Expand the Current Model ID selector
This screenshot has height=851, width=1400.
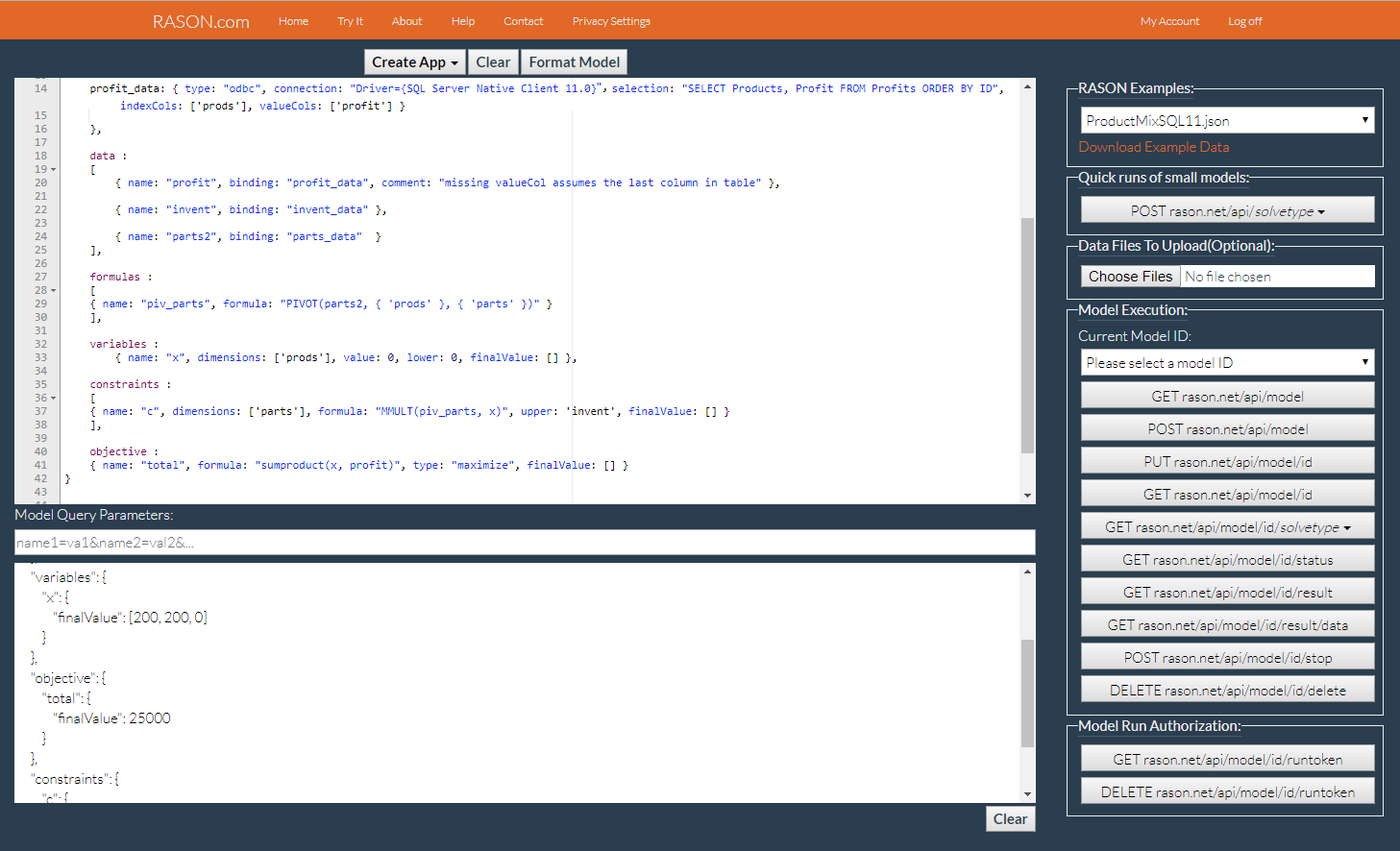(x=1227, y=363)
